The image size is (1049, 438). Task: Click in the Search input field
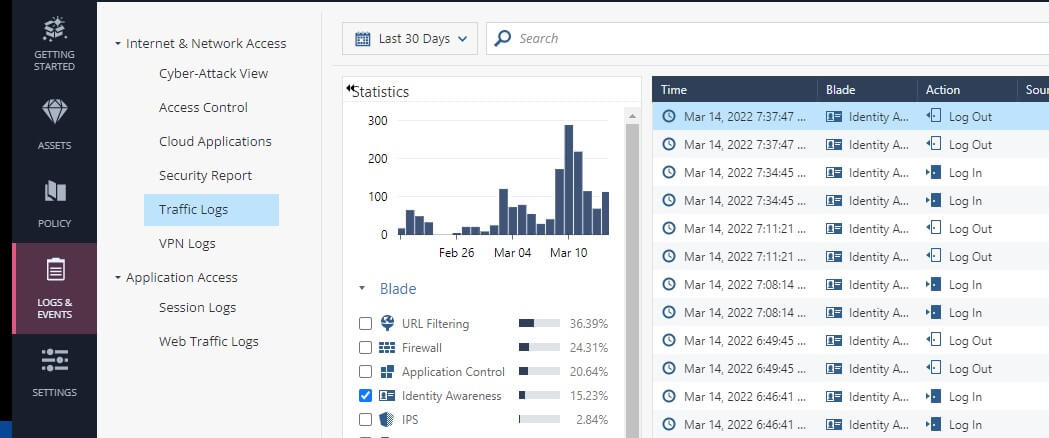click(776, 39)
